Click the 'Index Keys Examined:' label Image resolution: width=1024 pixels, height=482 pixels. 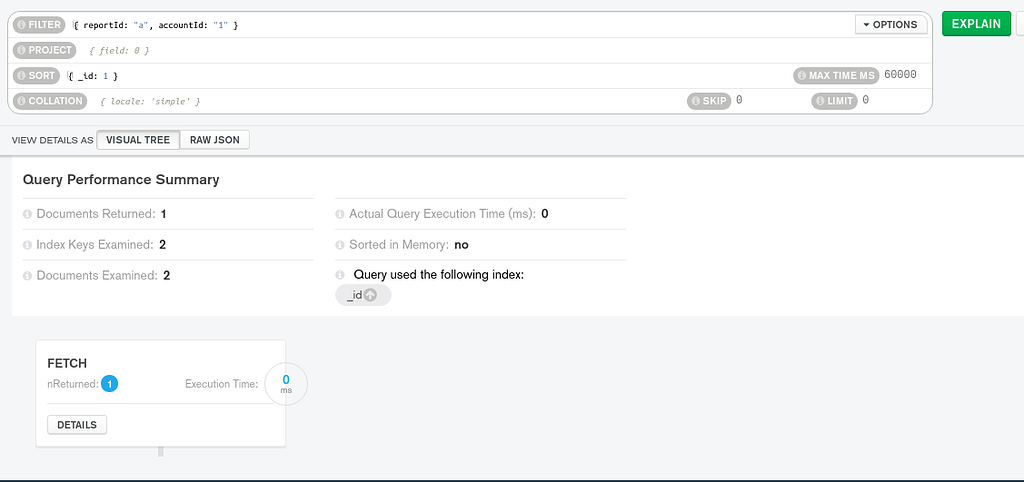(x=95, y=245)
